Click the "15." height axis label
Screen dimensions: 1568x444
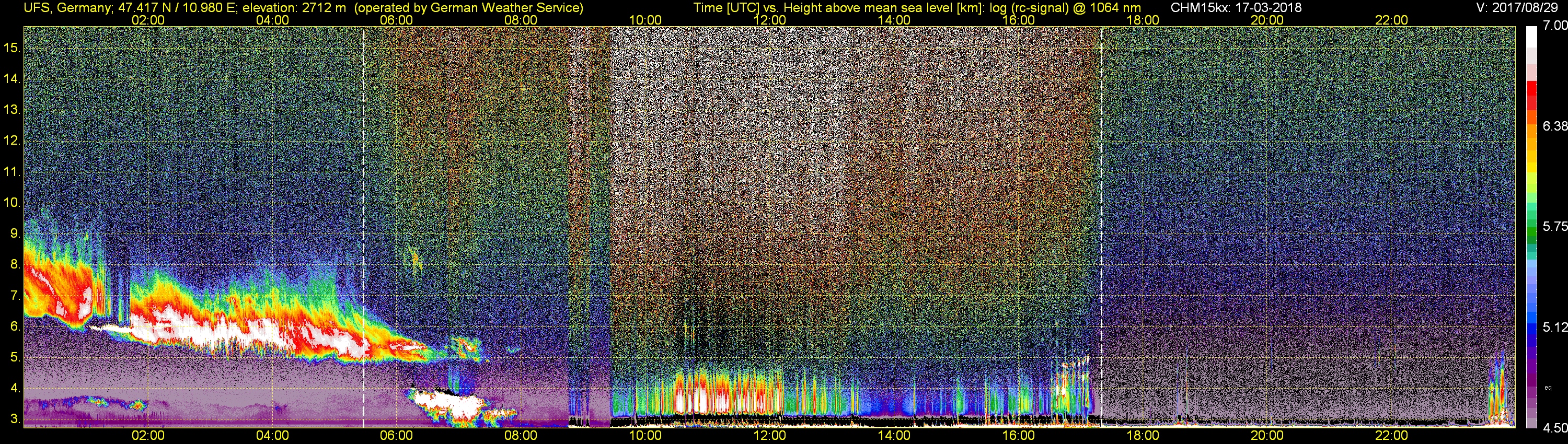point(12,48)
